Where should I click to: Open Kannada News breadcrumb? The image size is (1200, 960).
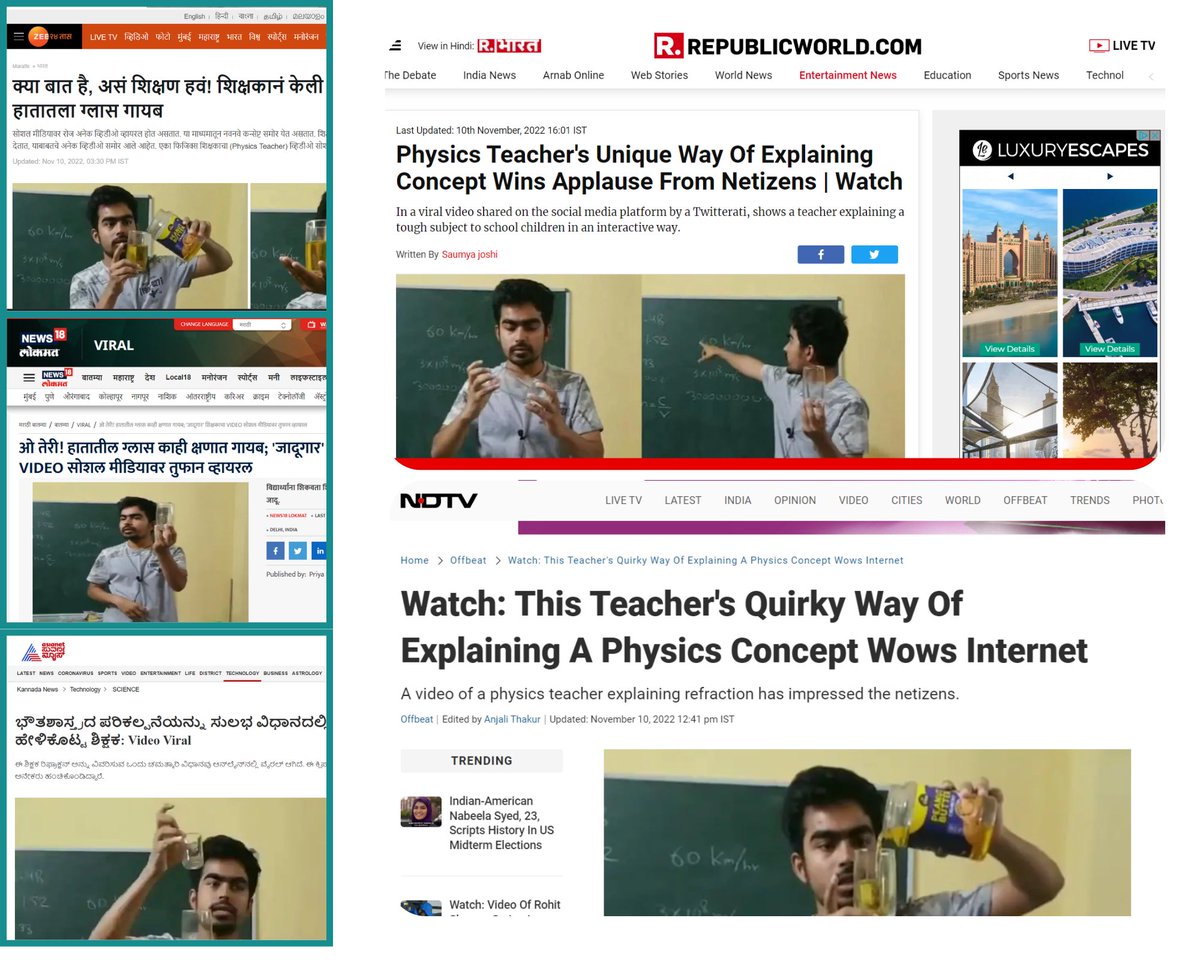[x=38, y=689]
